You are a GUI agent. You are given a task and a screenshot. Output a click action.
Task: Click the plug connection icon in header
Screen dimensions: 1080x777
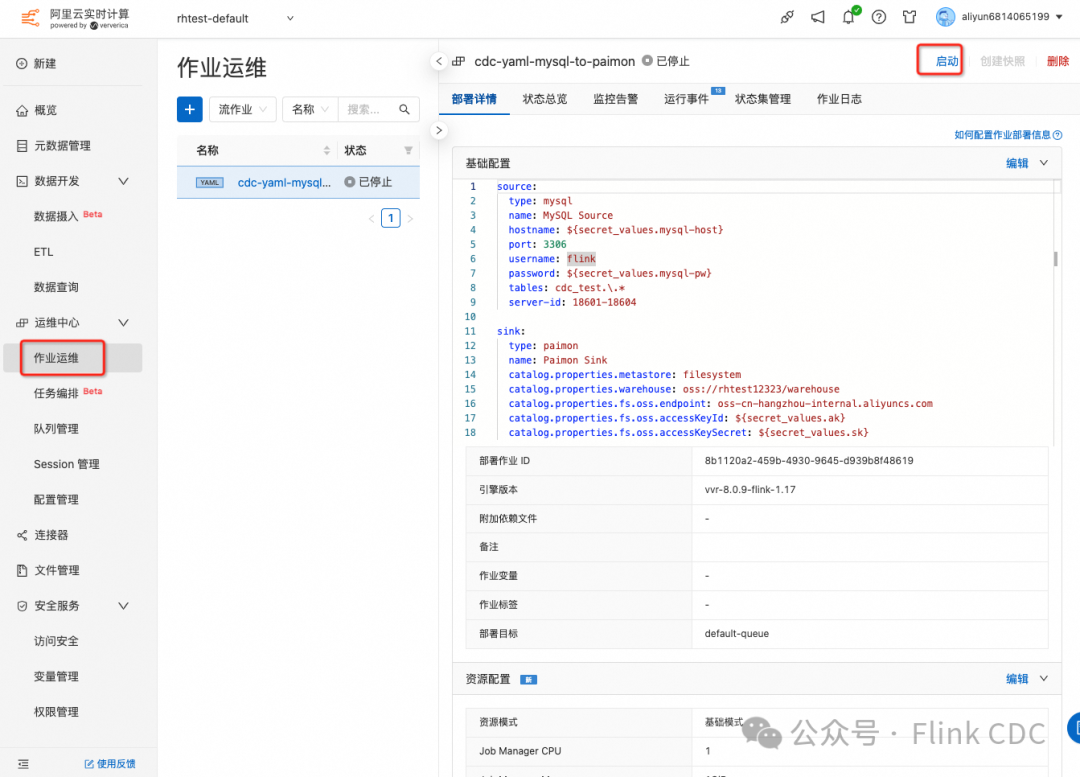787,17
